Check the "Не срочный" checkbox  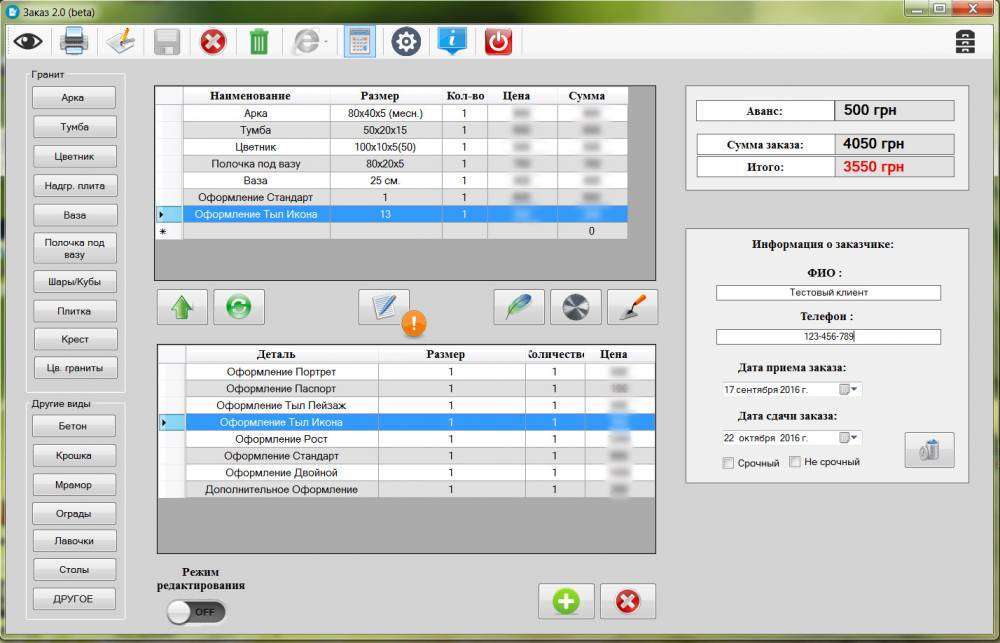[x=795, y=462]
